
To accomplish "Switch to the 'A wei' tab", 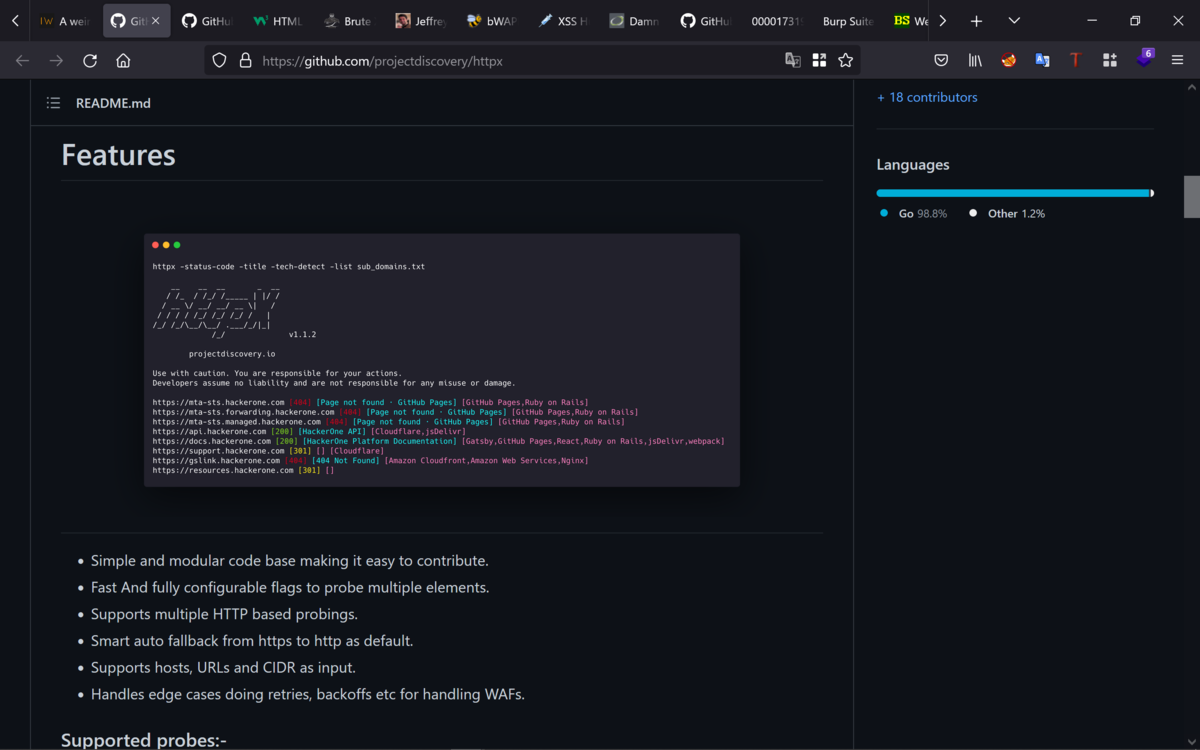I will pos(64,21).
